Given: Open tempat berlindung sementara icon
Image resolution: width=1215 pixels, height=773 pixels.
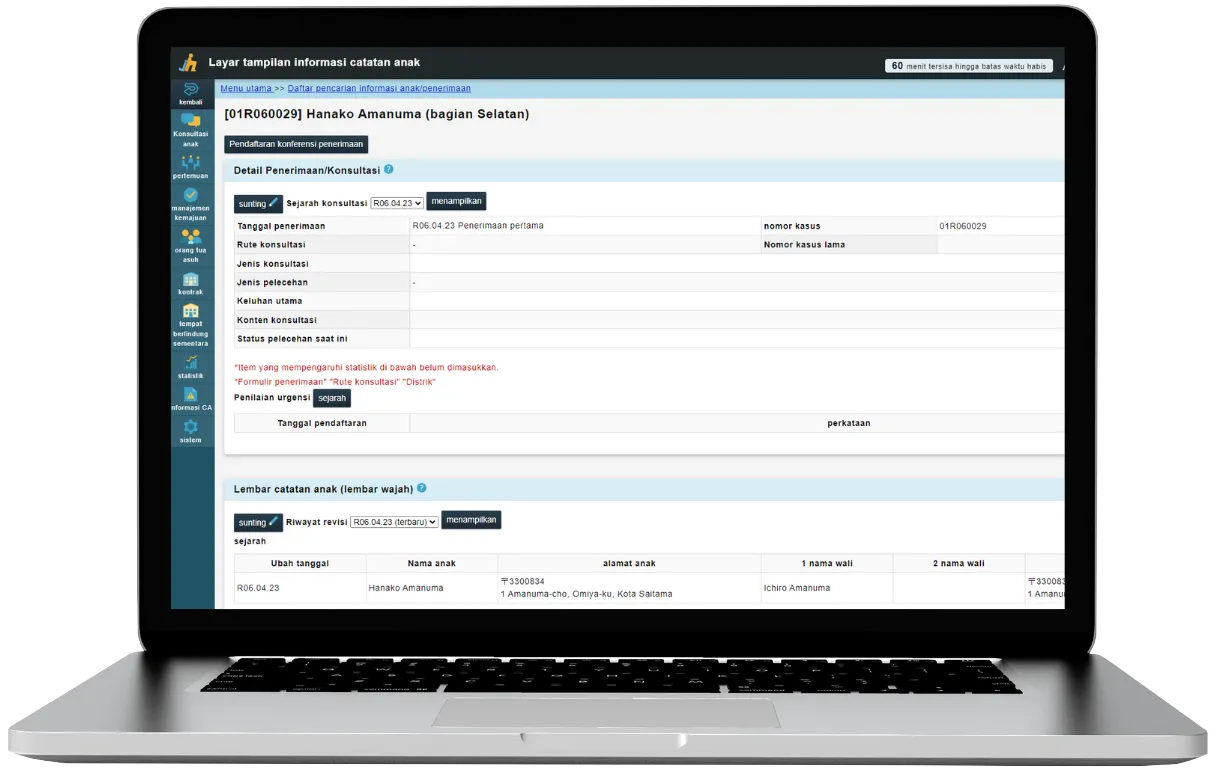Looking at the screenshot, I should point(190,312).
